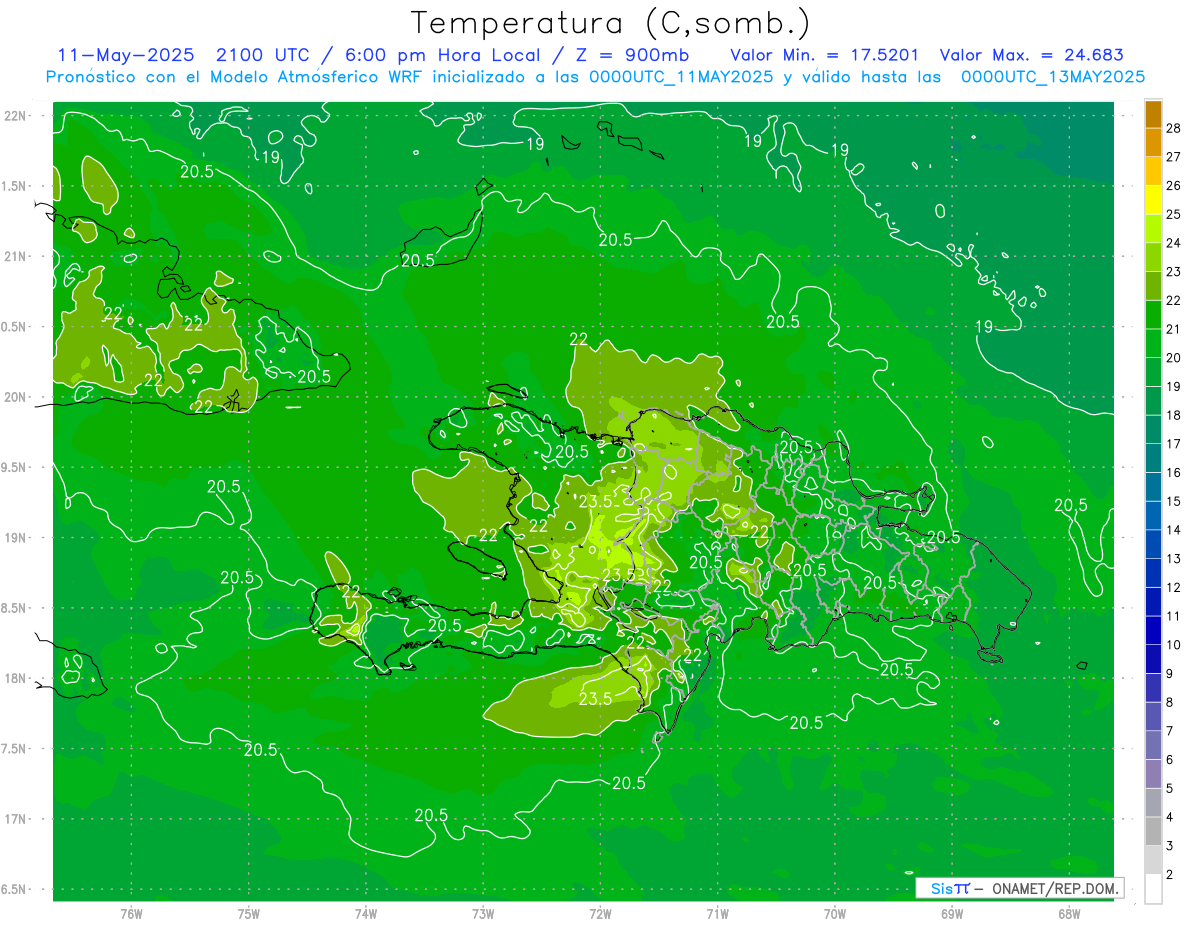Click the 20N latitude axis label

tap(15, 398)
